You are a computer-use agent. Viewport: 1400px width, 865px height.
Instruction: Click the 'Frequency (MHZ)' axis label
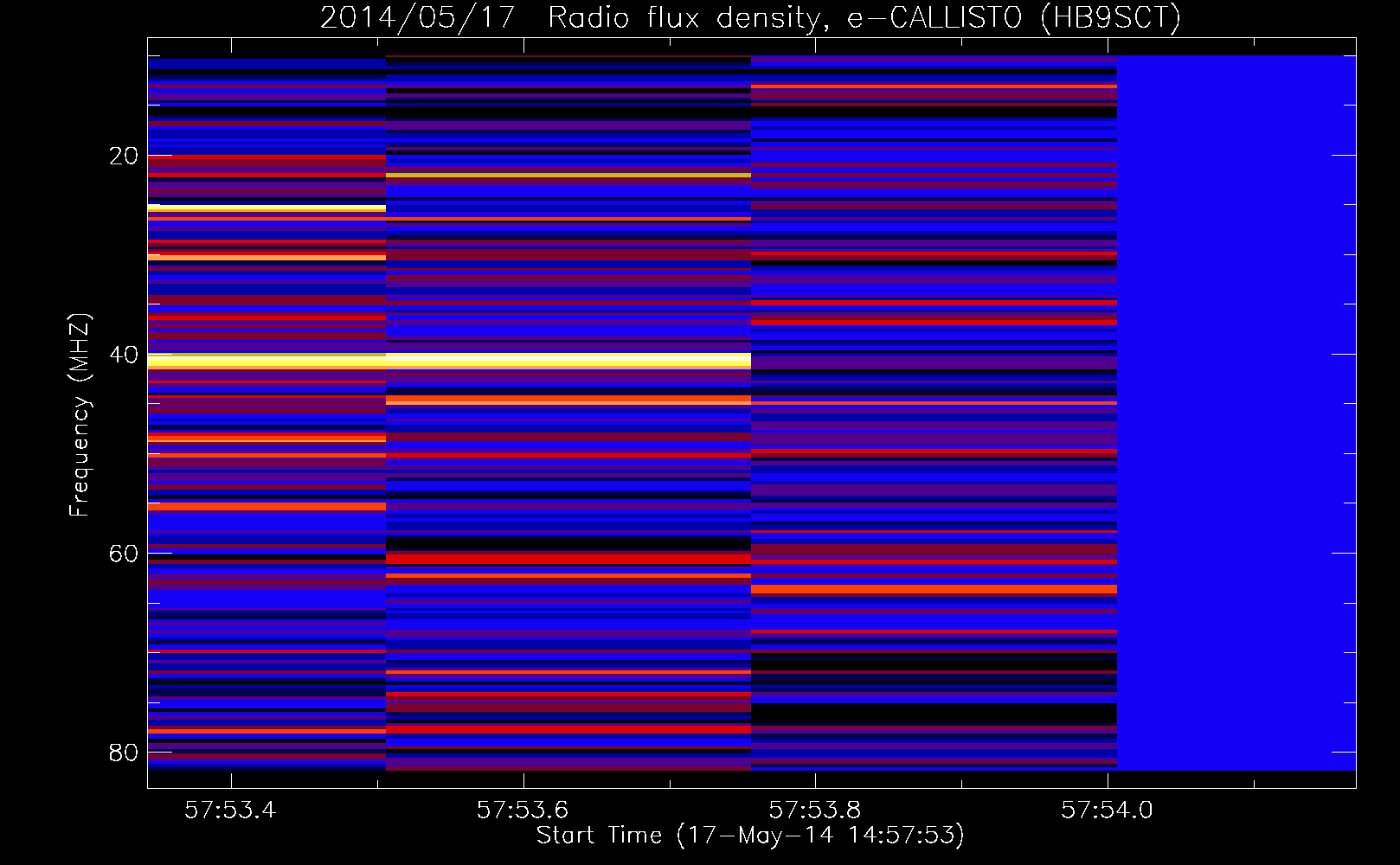(79, 415)
